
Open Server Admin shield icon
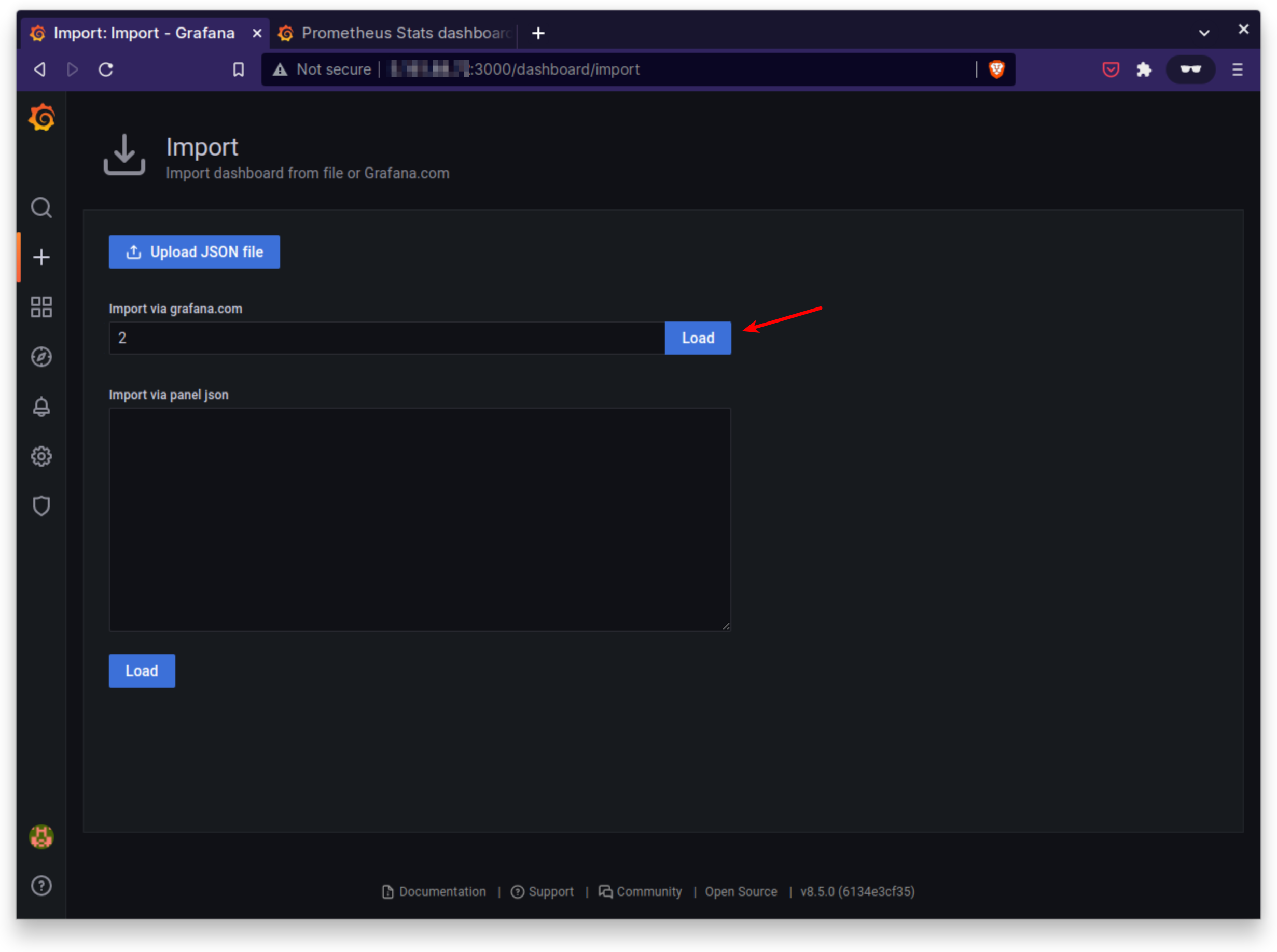pyautogui.click(x=41, y=506)
